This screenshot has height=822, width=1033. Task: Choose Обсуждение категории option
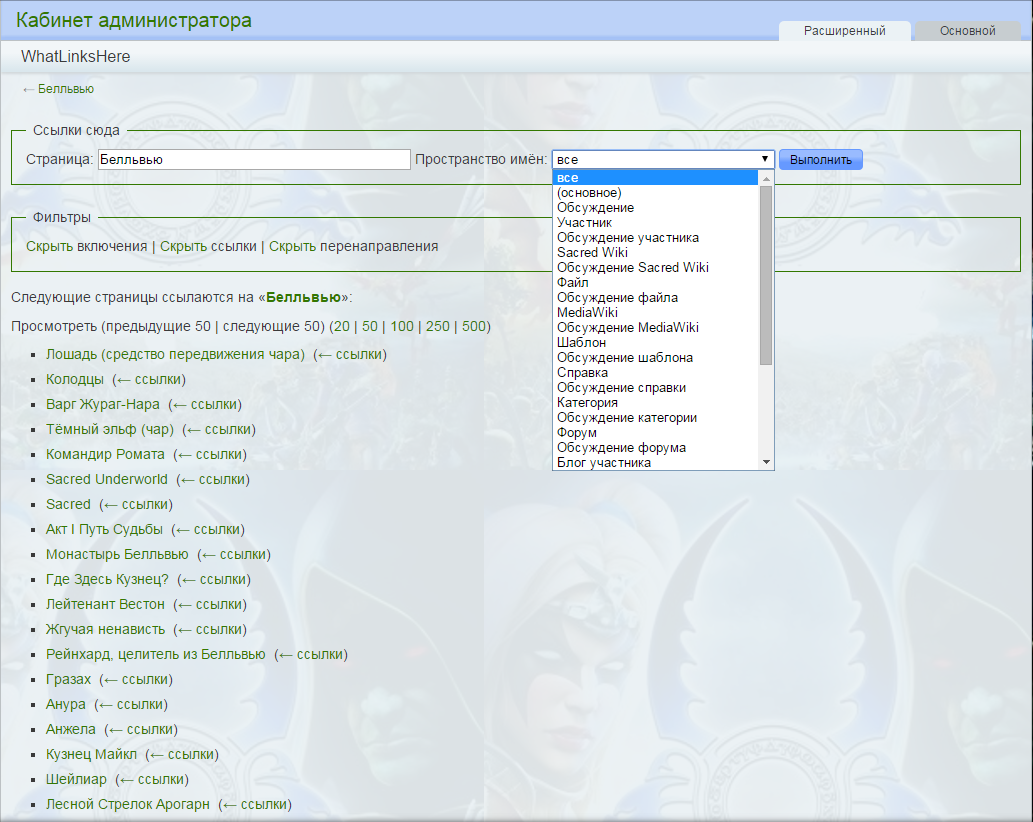pyautogui.click(x=656, y=418)
